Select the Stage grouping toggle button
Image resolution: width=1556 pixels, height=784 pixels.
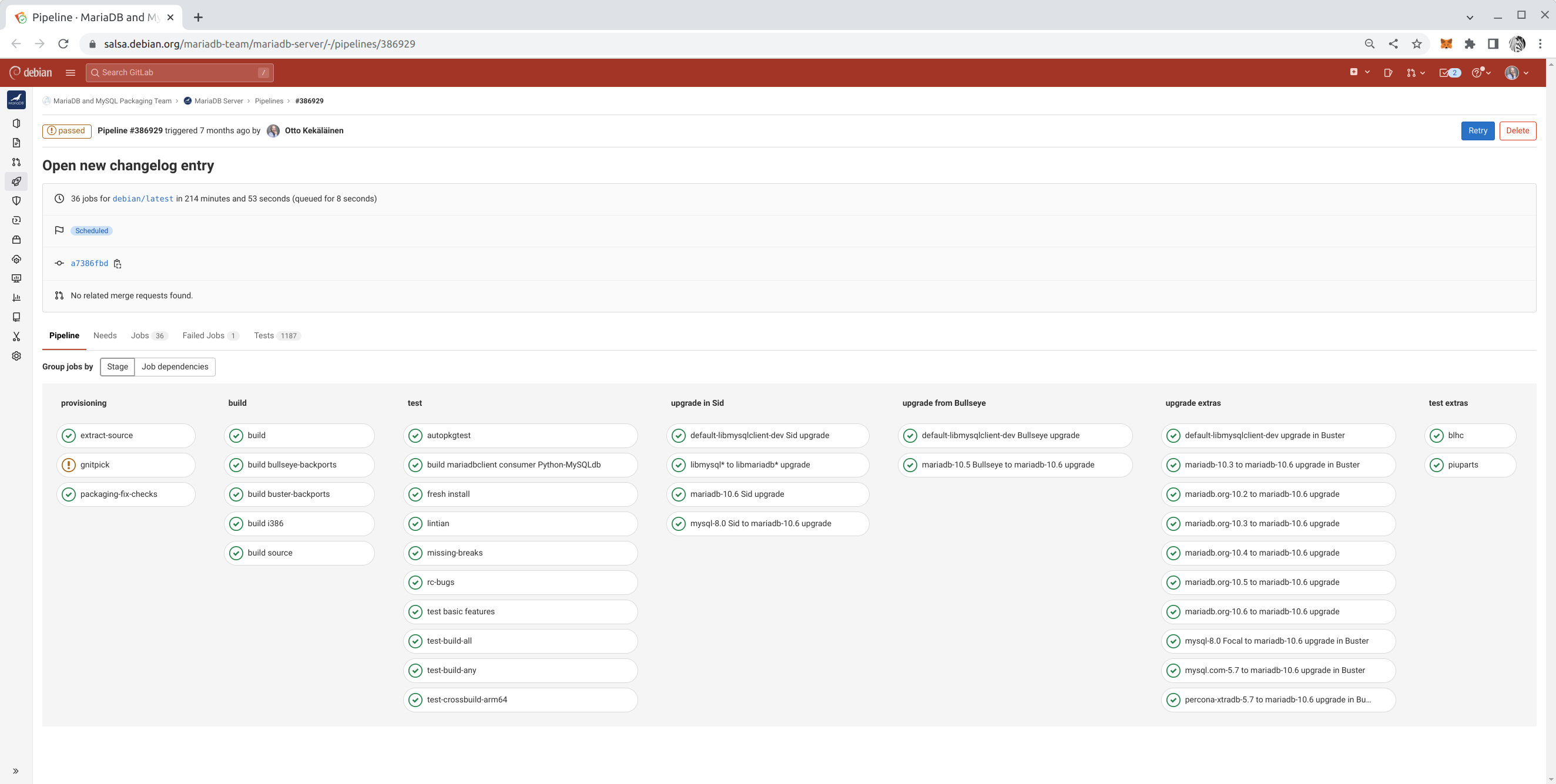pos(117,366)
